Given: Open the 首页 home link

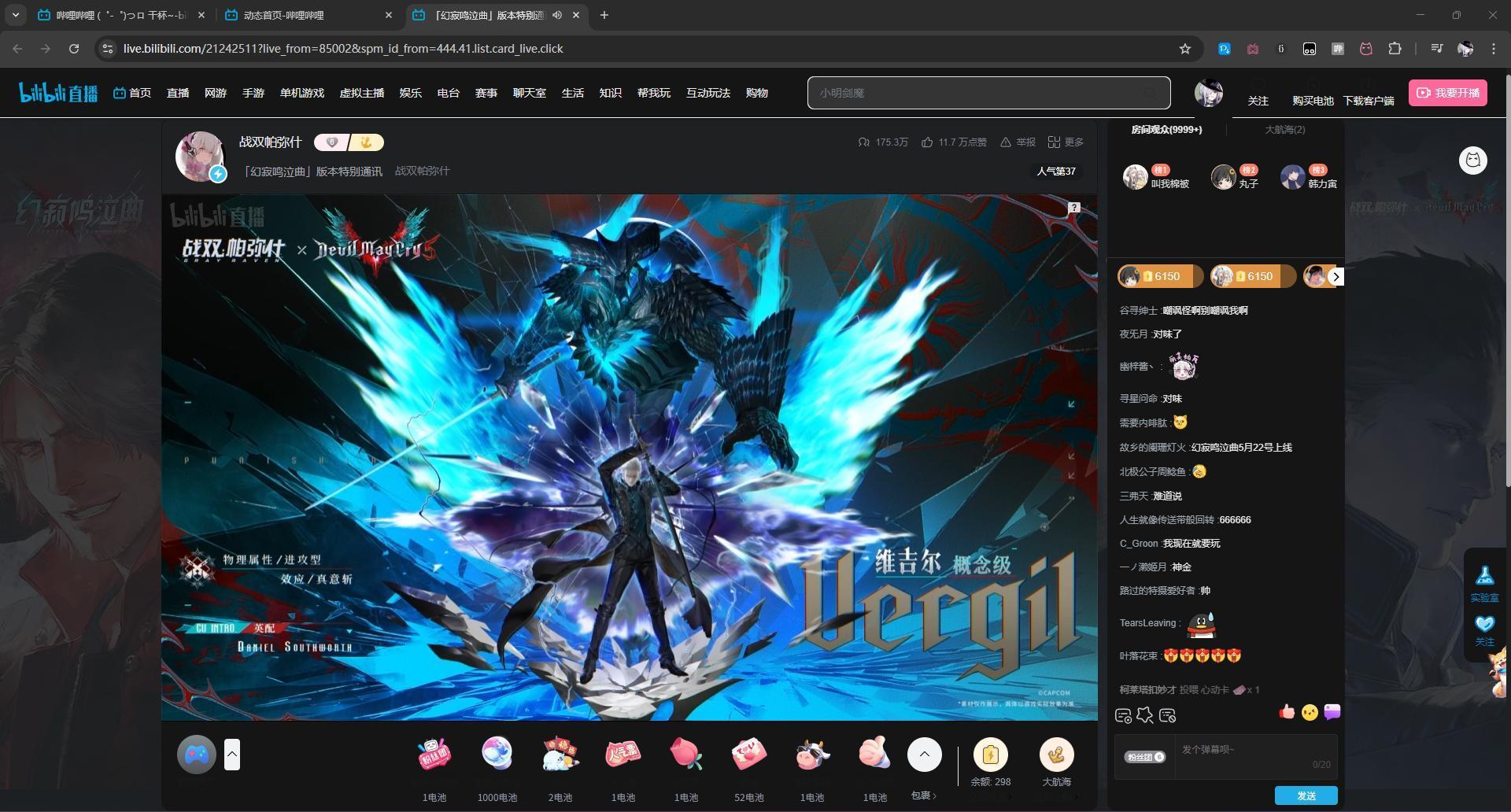Looking at the screenshot, I should [132, 93].
